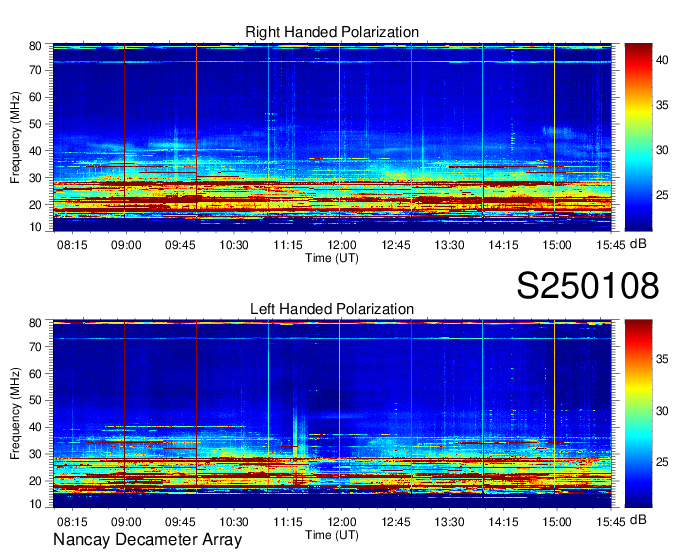Screen dimensions: 680x552
Task: Click 10 frequency tick on Right Handed plot
Action: coord(35,227)
